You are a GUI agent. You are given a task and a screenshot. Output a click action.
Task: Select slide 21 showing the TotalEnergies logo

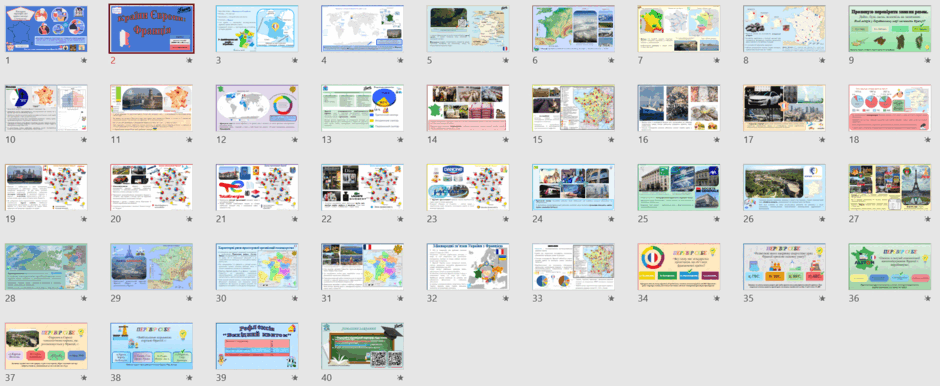257,188
